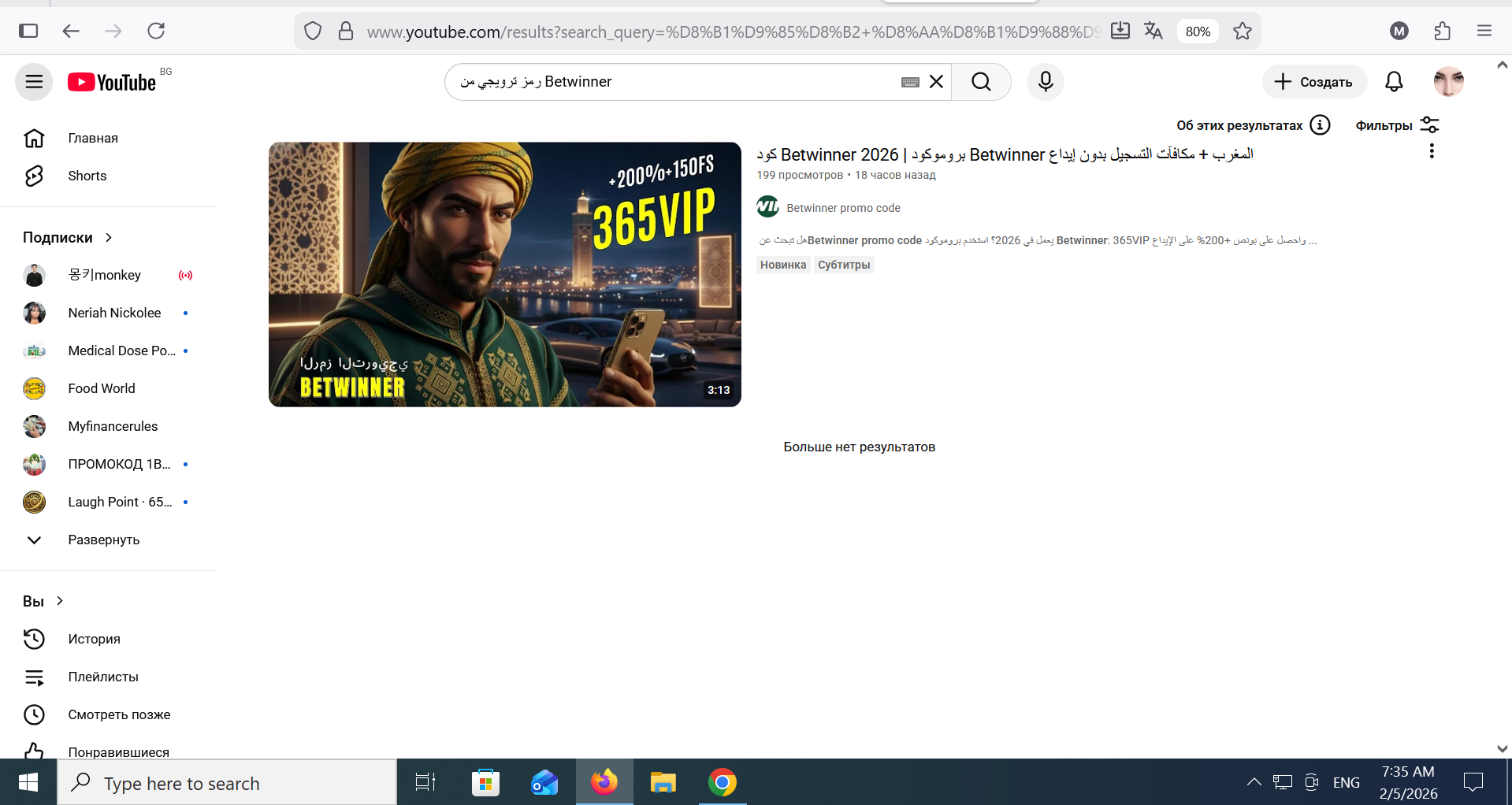
Task: Switch to Google Chrome on taskbar
Action: coord(723,782)
